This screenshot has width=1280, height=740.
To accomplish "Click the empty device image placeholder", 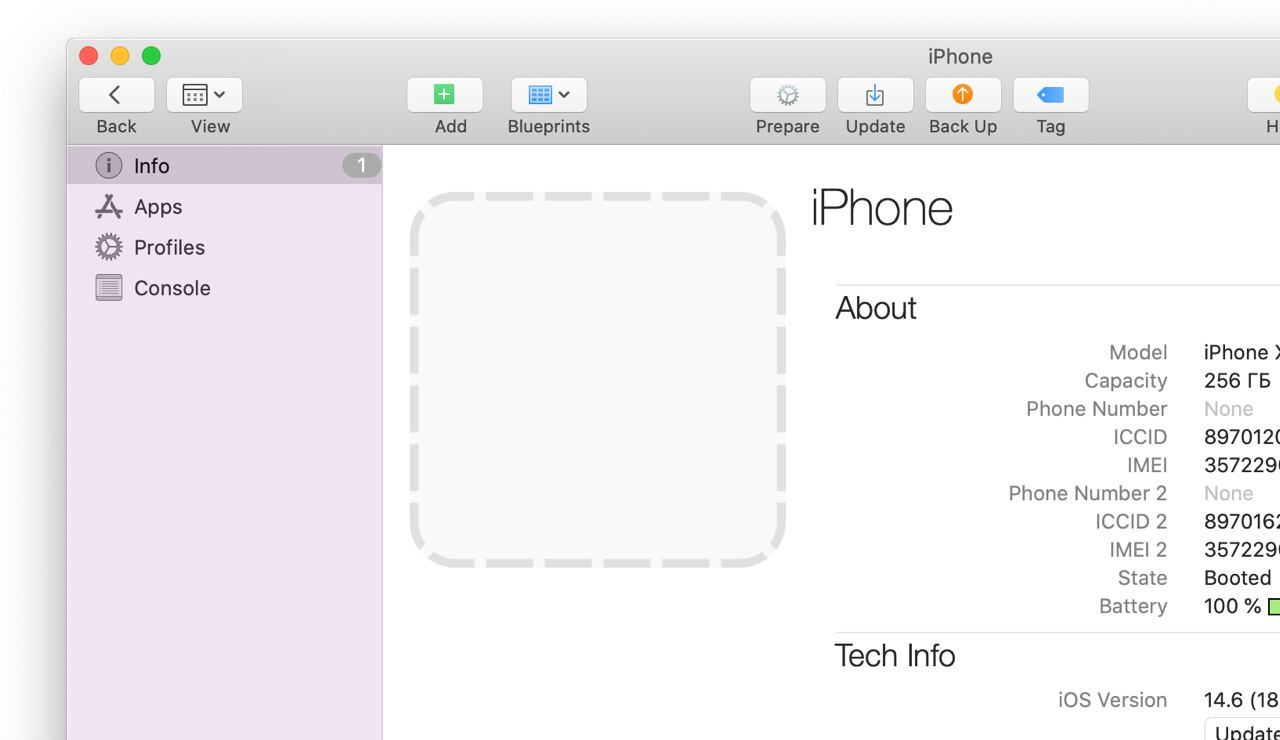I will 598,380.
